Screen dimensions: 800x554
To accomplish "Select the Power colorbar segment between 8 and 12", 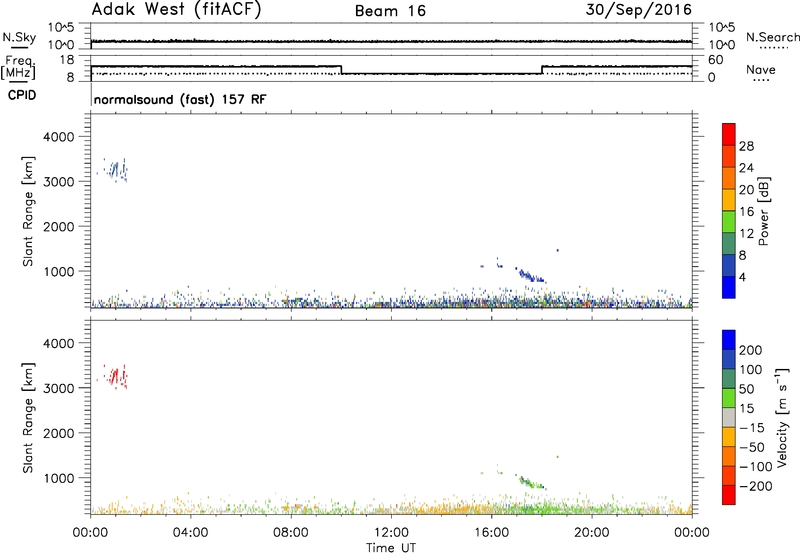I will pos(729,243).
